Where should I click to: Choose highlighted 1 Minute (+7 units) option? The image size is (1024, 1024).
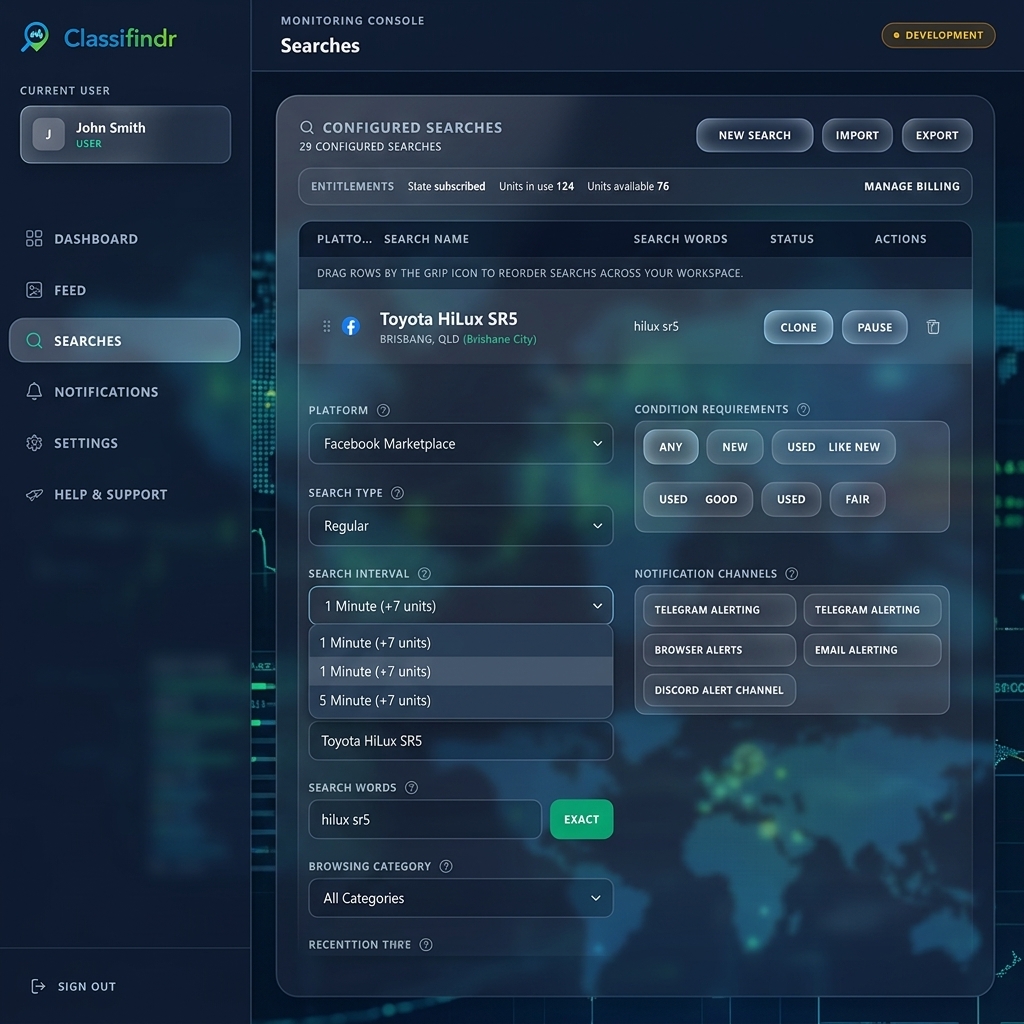coord(460,671)
